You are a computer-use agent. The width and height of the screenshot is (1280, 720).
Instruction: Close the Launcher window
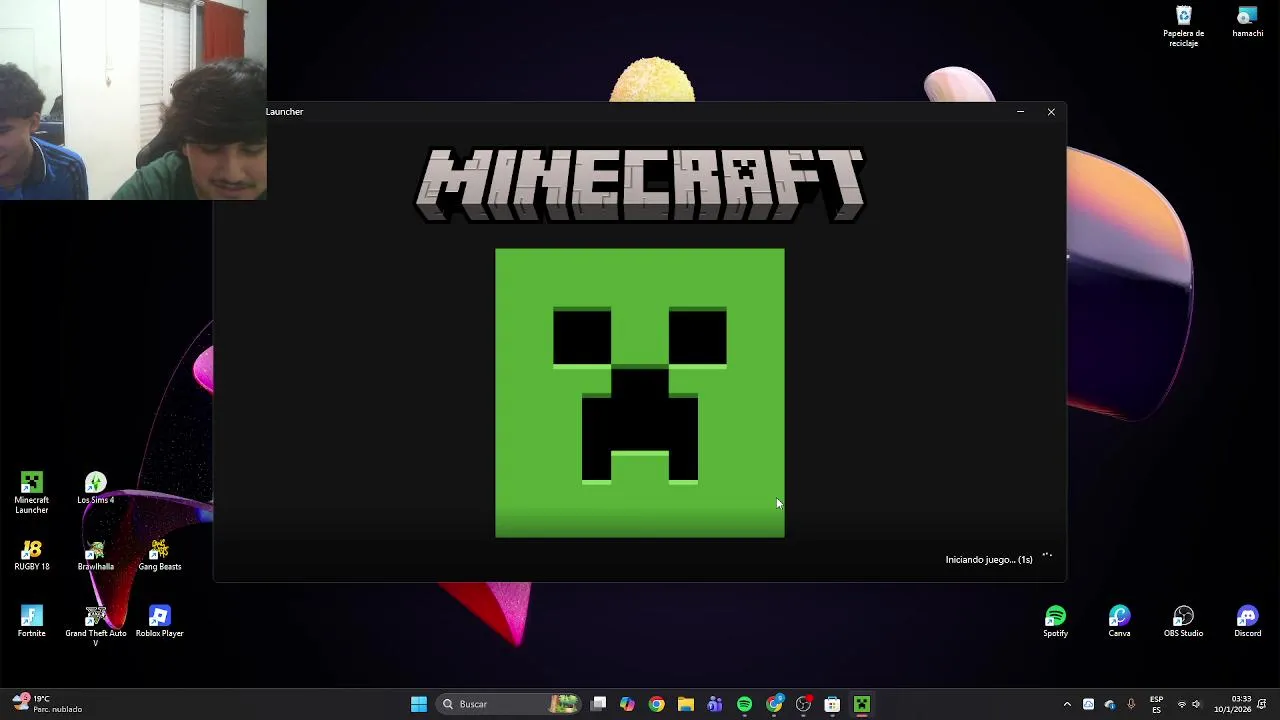(1051, 112)
